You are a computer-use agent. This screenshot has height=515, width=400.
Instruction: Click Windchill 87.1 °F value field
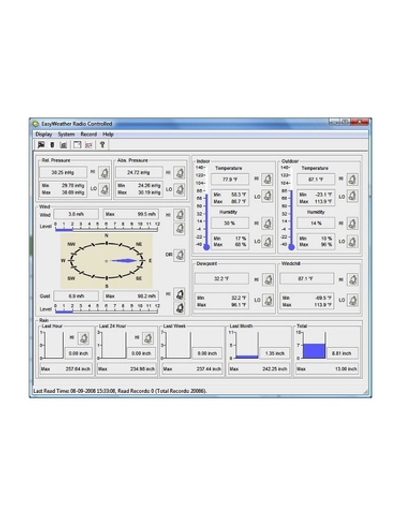[x=307, y=279]
